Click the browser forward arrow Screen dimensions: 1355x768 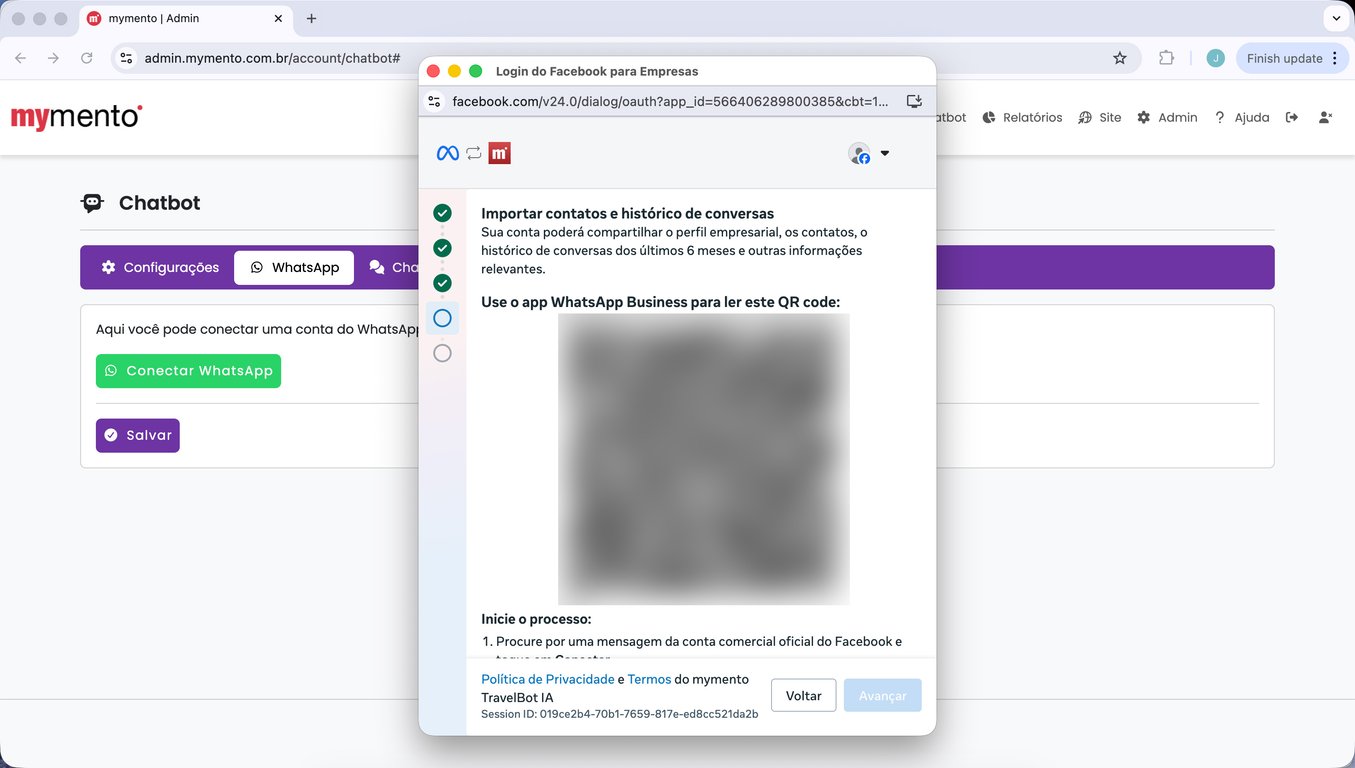coord(53,58)
